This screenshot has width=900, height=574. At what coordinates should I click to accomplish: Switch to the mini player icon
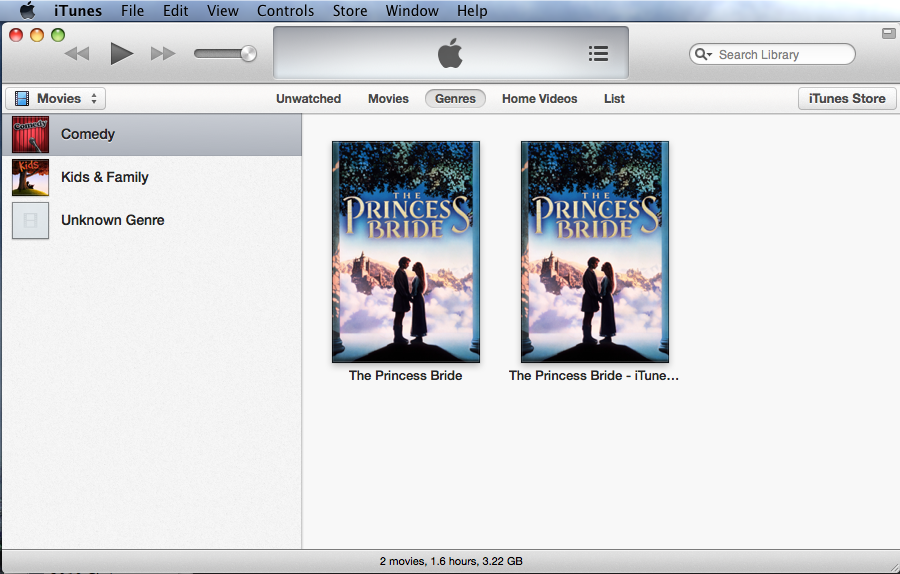[x=889, y=33]
